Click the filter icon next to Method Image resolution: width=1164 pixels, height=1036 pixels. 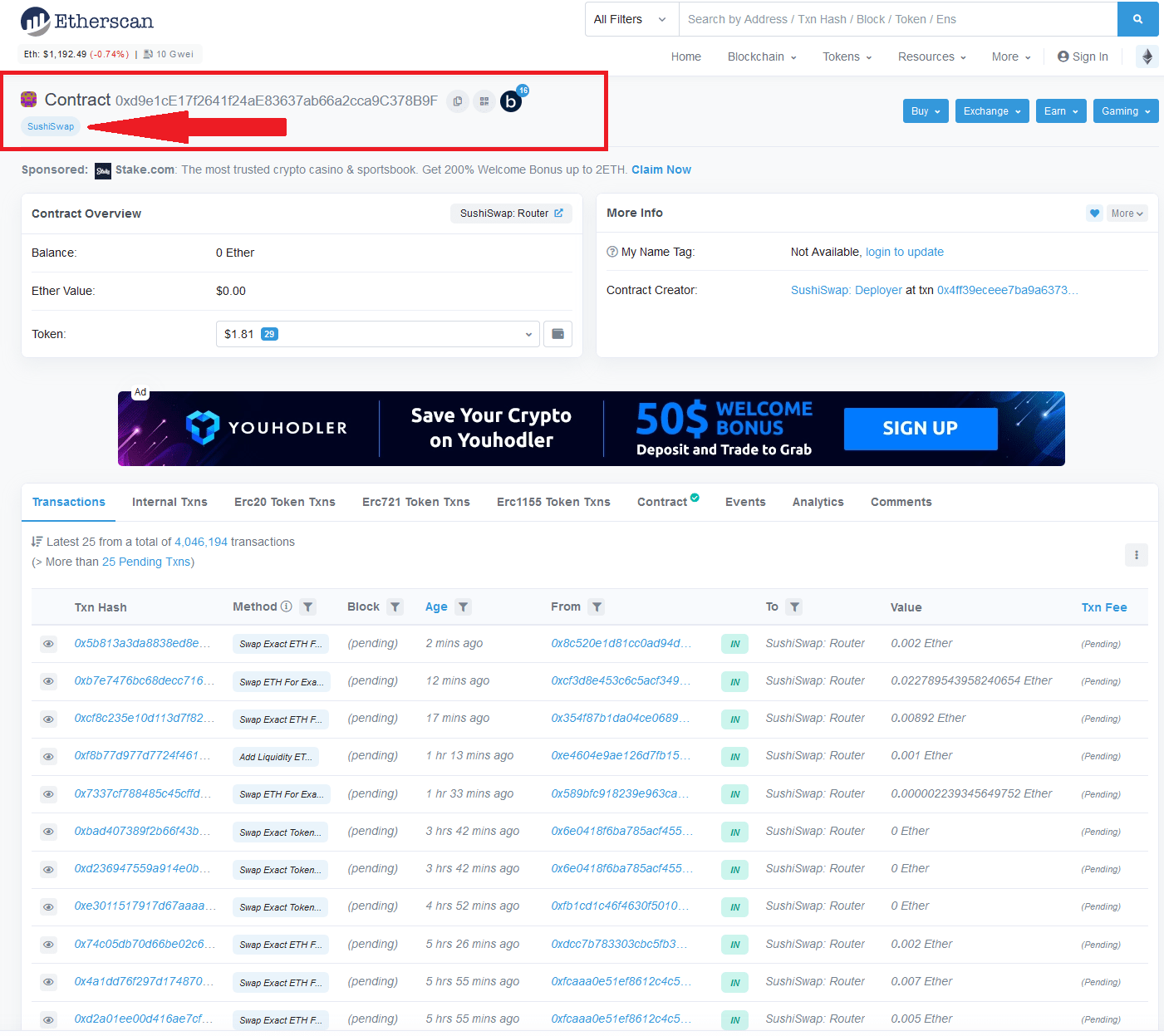click(308, 607)
